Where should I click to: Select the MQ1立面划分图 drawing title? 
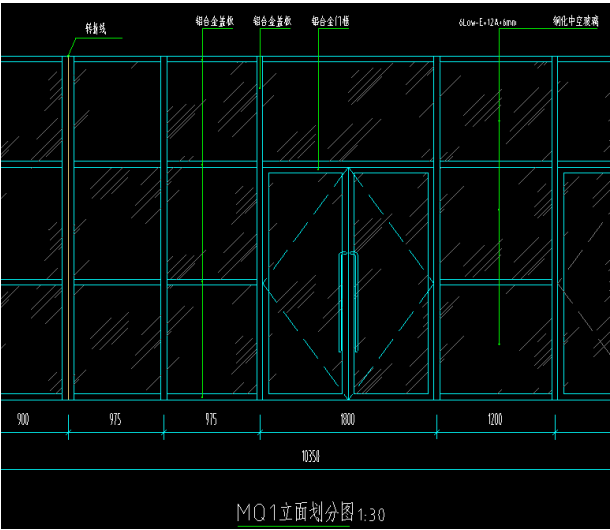pos(294,513)
